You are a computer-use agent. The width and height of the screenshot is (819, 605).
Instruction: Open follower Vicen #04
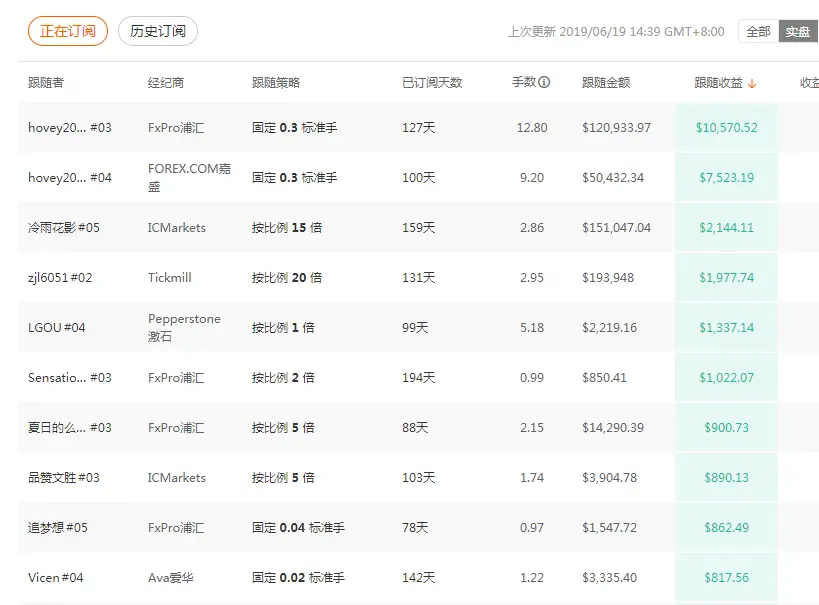point(55,578)
